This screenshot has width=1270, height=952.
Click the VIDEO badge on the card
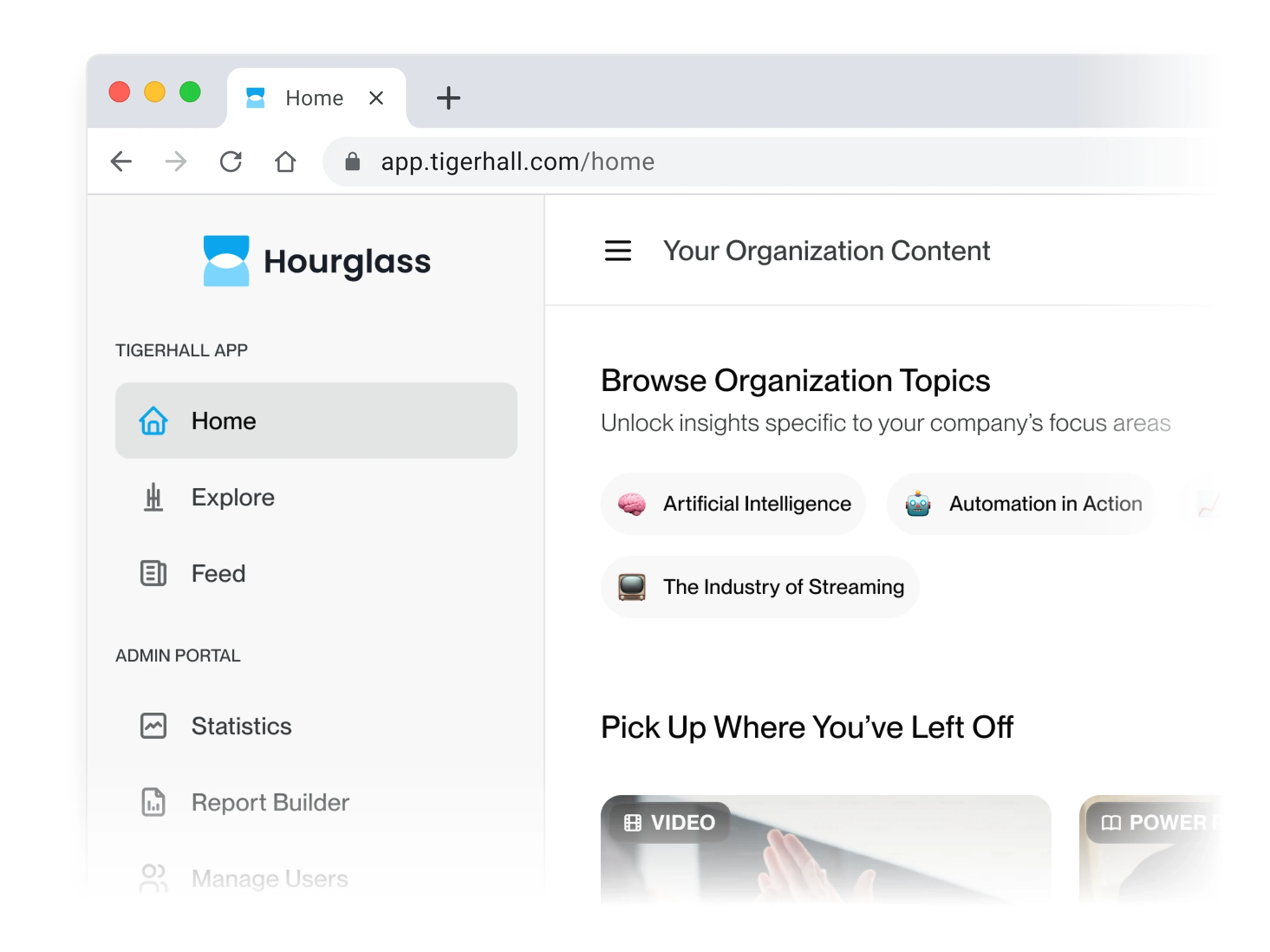click(670, 822)
